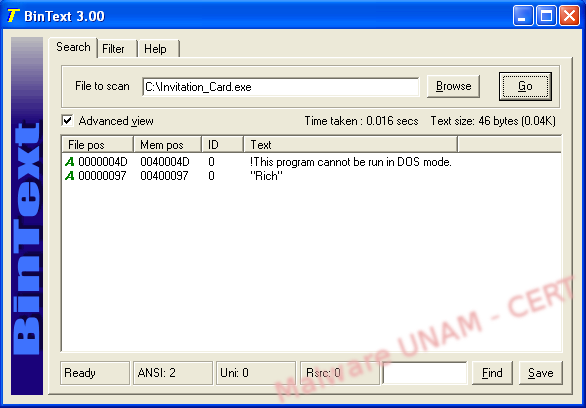Image resolution: width=586 pixels, height=408 pixels.
Task: Select the Search tab
Action: pyautogui.click(x=73, y=47)
